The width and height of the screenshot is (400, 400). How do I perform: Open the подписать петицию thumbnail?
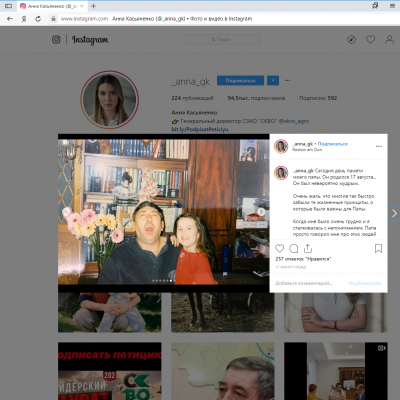[x=109, y=371]
